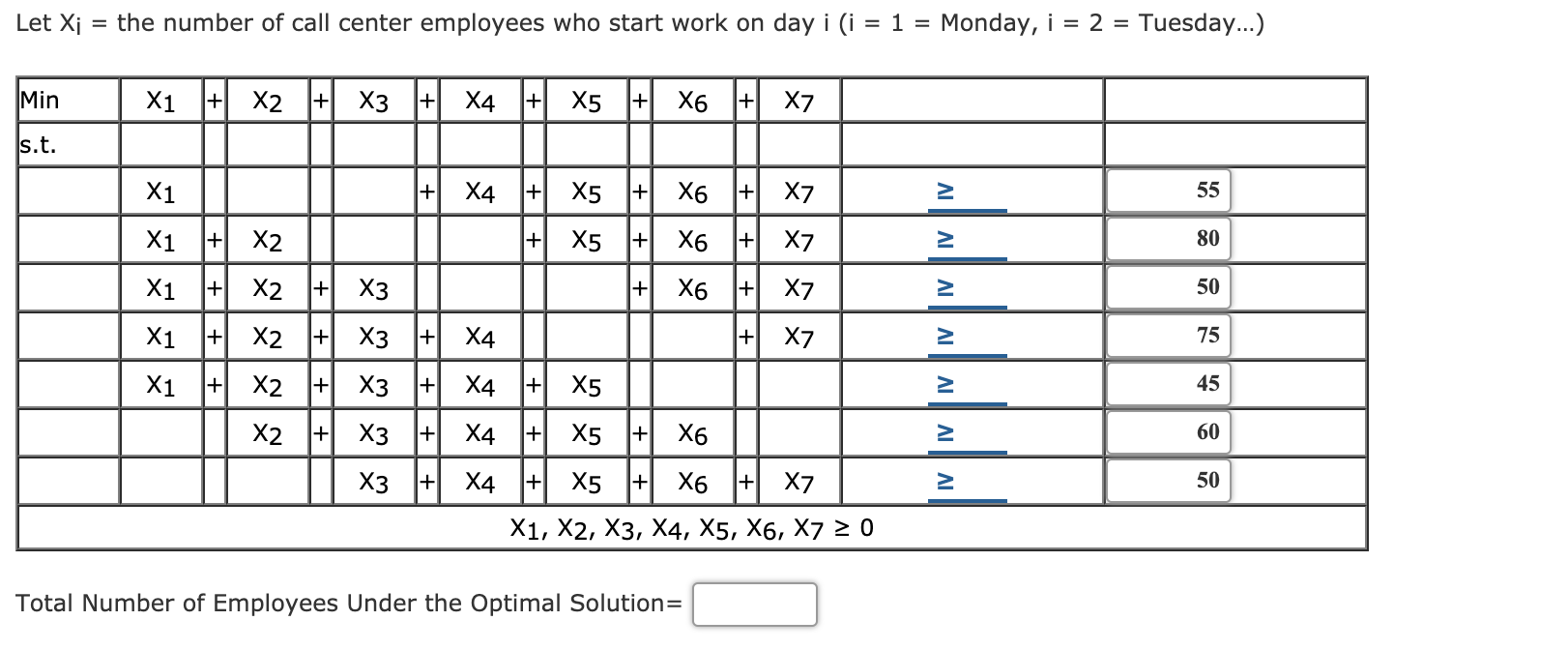This screenshot has height=650, width=1568.
Task: Select the value box containing 80
Action: point(1171,238)
